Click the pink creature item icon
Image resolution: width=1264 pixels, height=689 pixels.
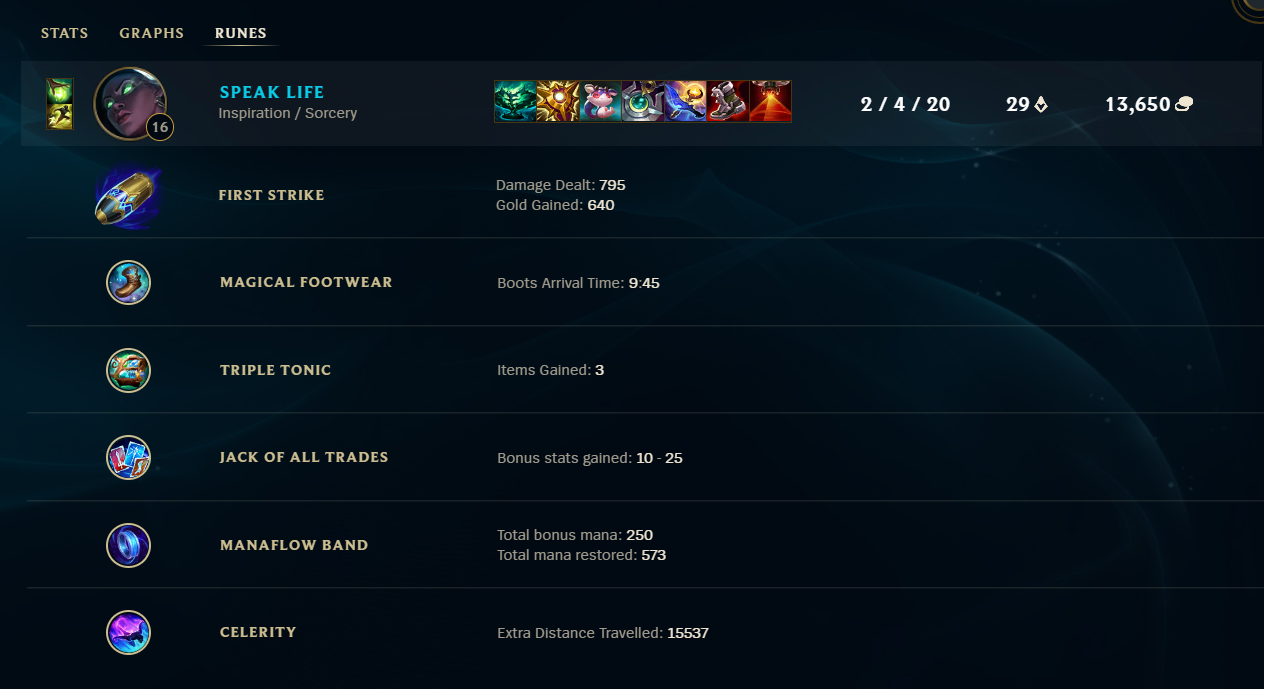click(600, 102)
